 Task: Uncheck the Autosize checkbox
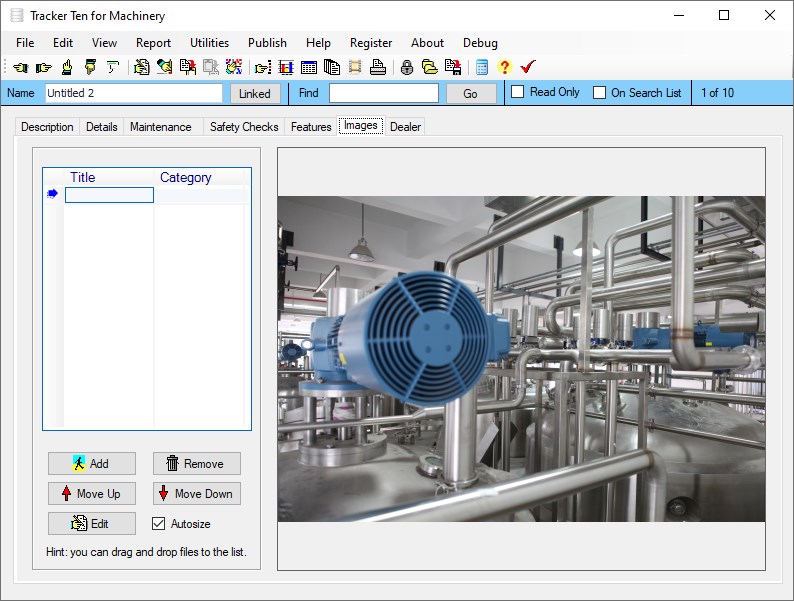click(158, 523)
